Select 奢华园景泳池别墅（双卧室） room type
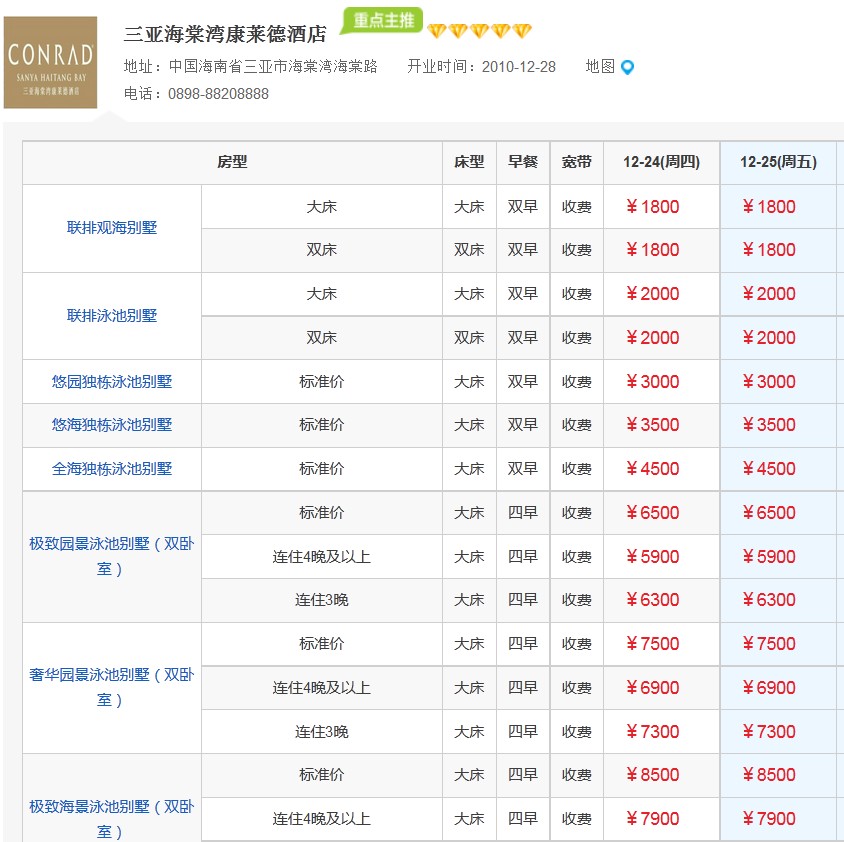Screen dimensions: 844x842 point(112,687)
